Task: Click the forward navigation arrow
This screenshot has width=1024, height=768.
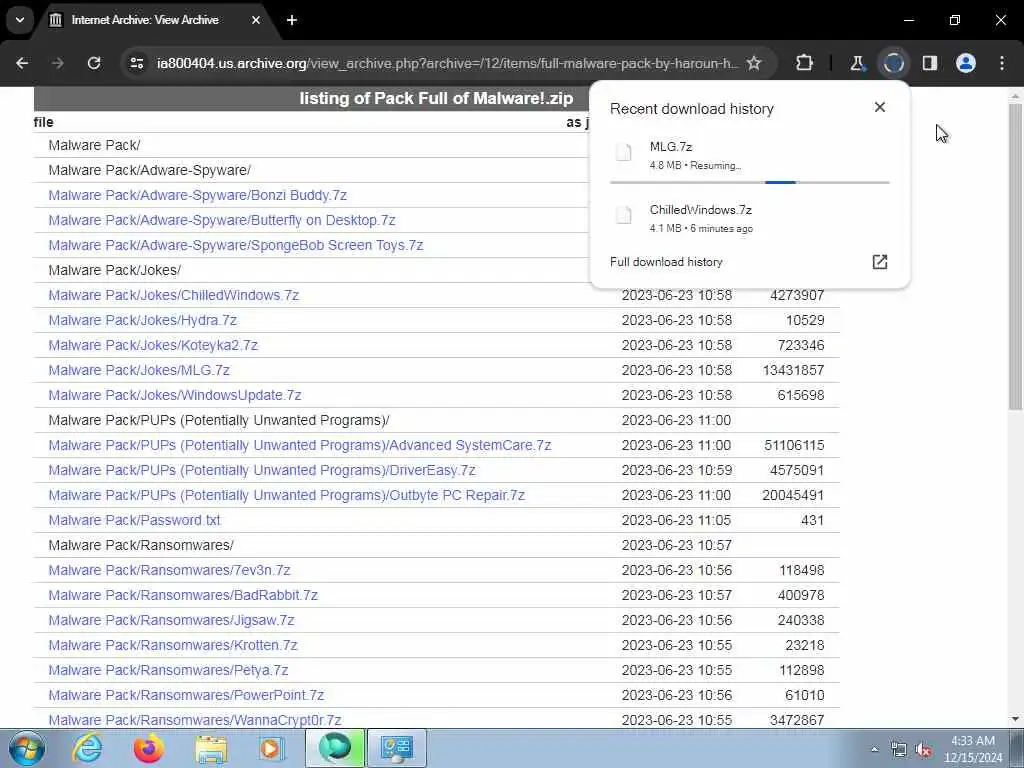Action: point(57,63)
